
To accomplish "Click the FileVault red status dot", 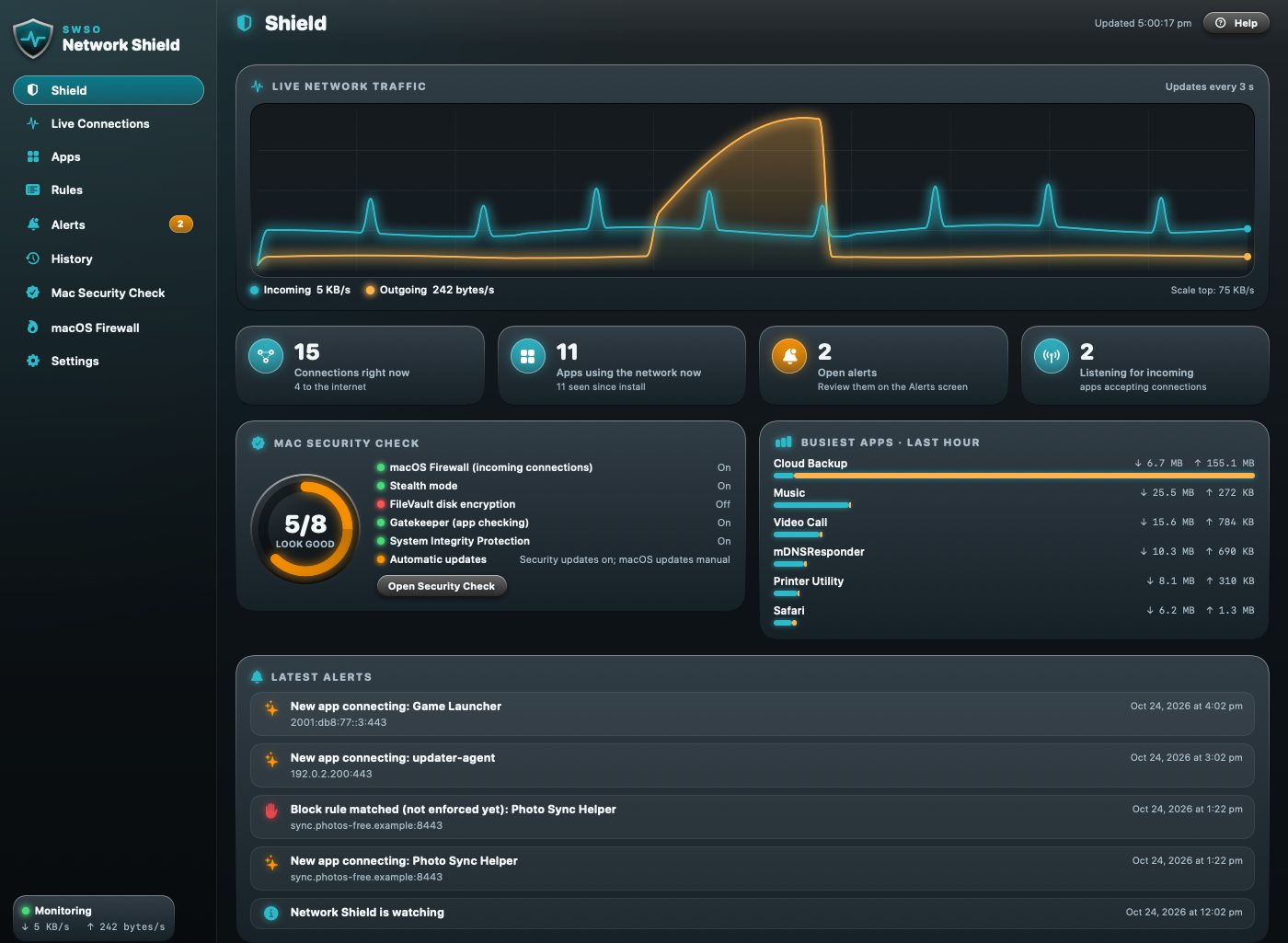I will tap(381, 504).
